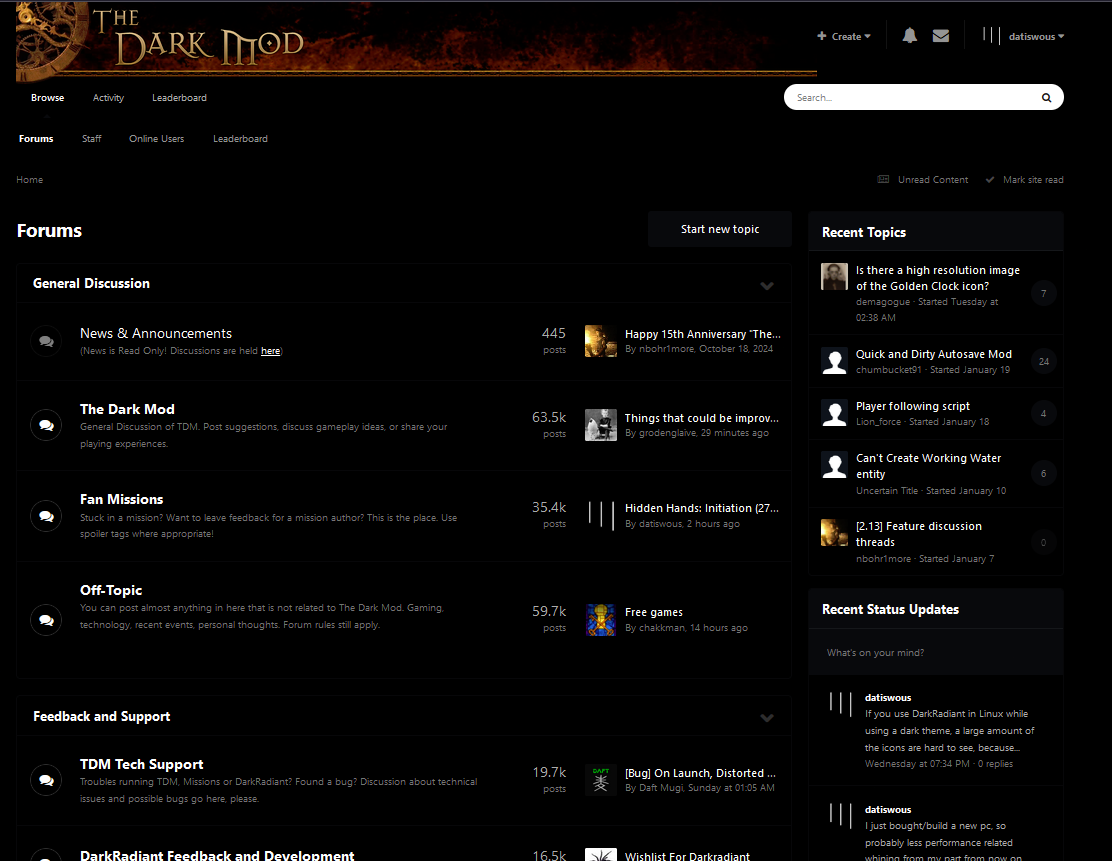Collapse the Feedback and Support category

[x=767, y=718]
